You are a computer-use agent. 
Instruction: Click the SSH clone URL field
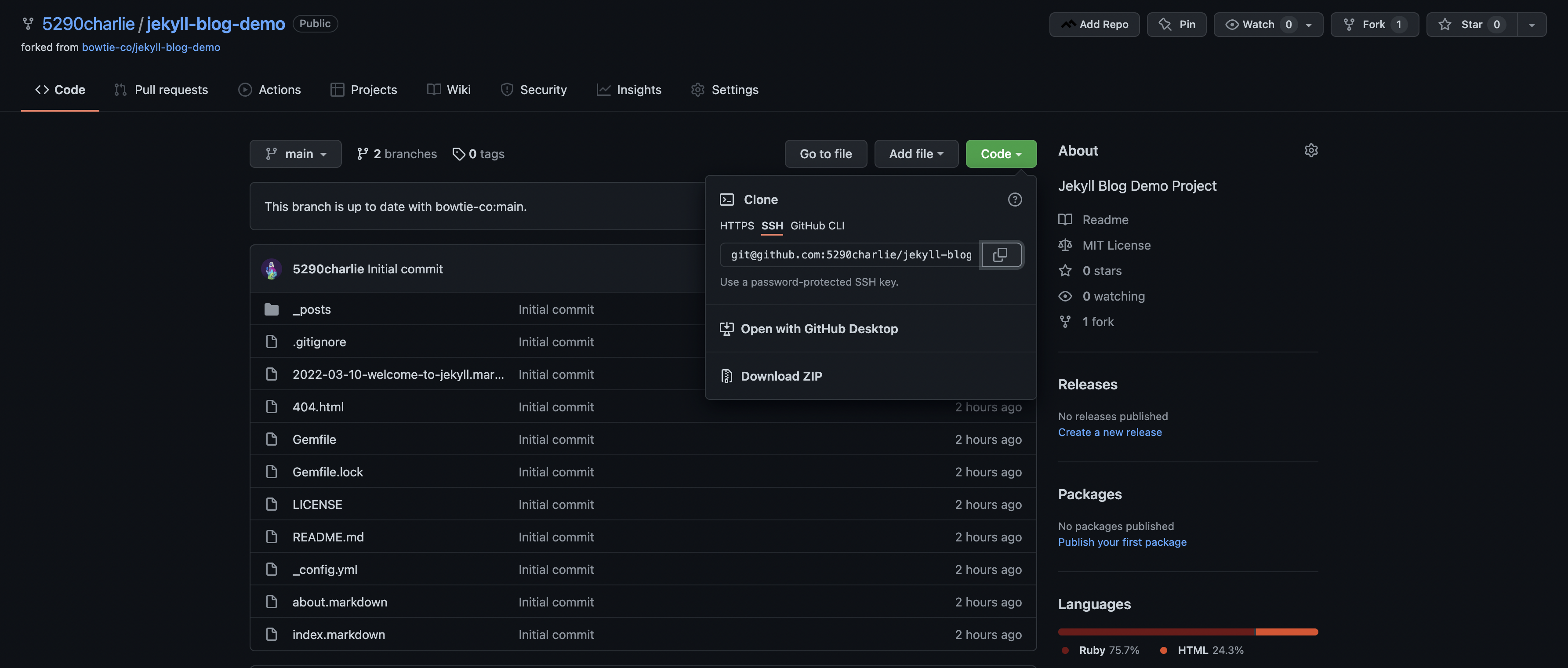click(x=850, y=254)
